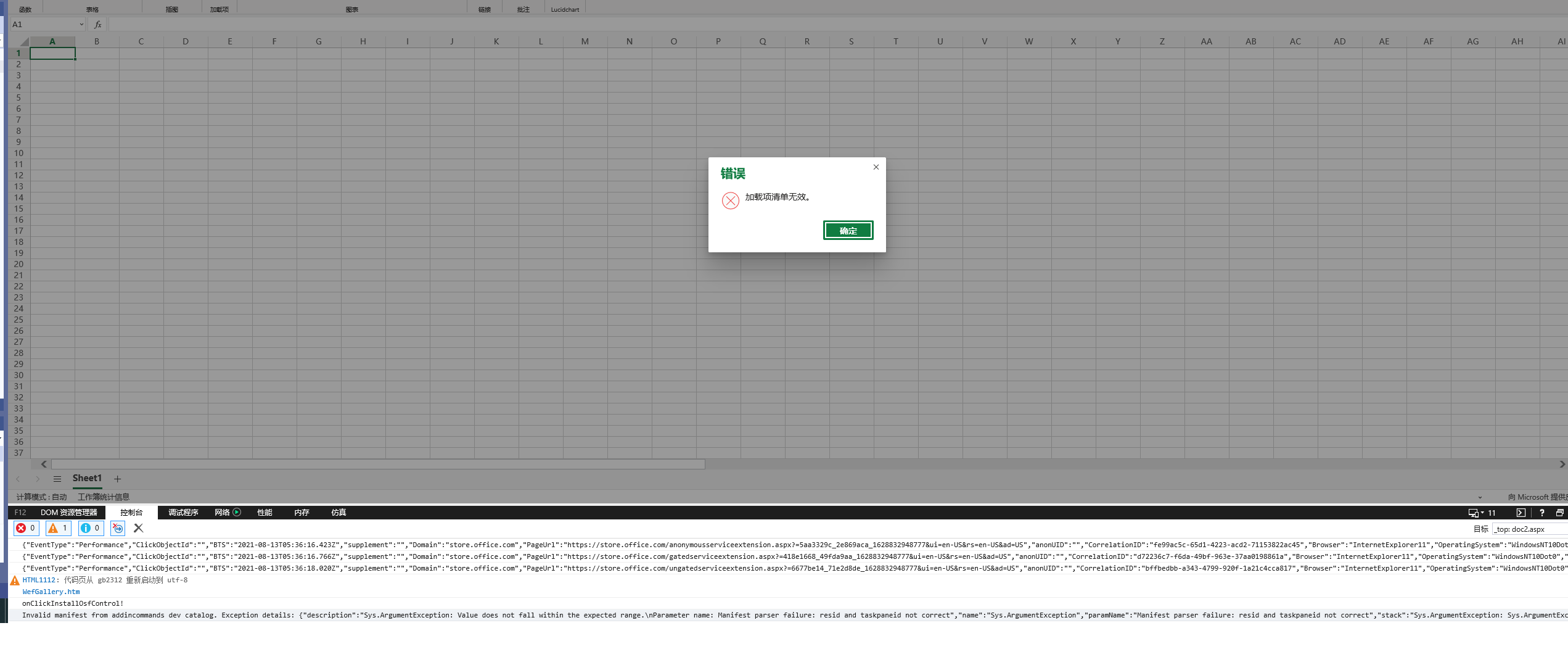Click the fx insert function icon

click(97, 24)
